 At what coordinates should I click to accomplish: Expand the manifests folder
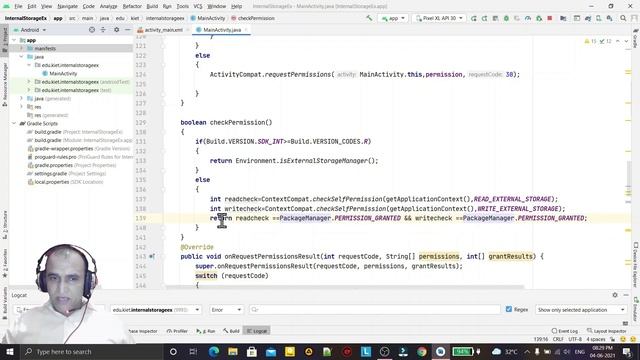[22, 48]
